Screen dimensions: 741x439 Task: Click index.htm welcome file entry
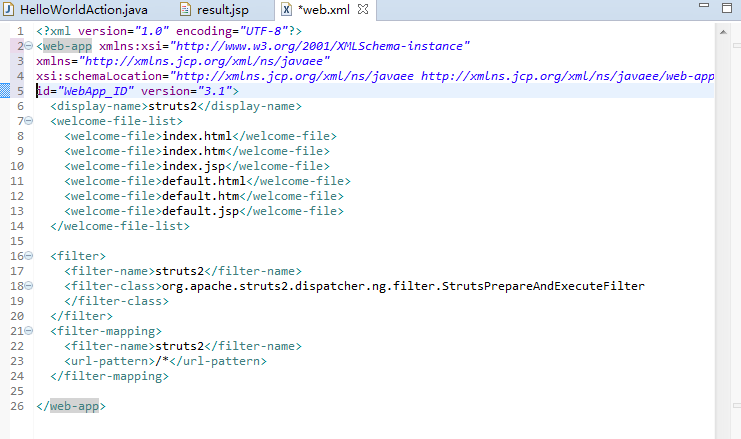[194, 151]
